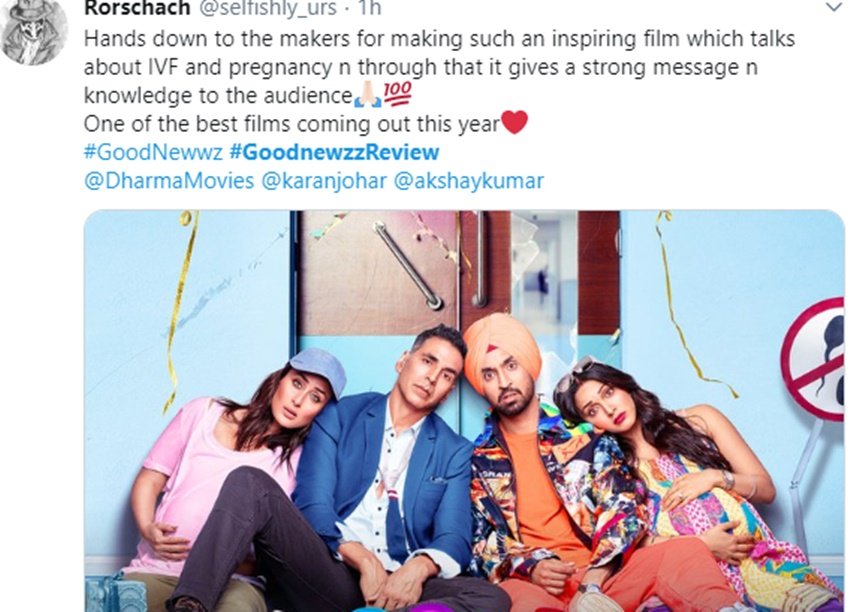850x612 pixels.
Task: Follow the #GoodNewwz hashtag
Action: [x=153, y=152]
